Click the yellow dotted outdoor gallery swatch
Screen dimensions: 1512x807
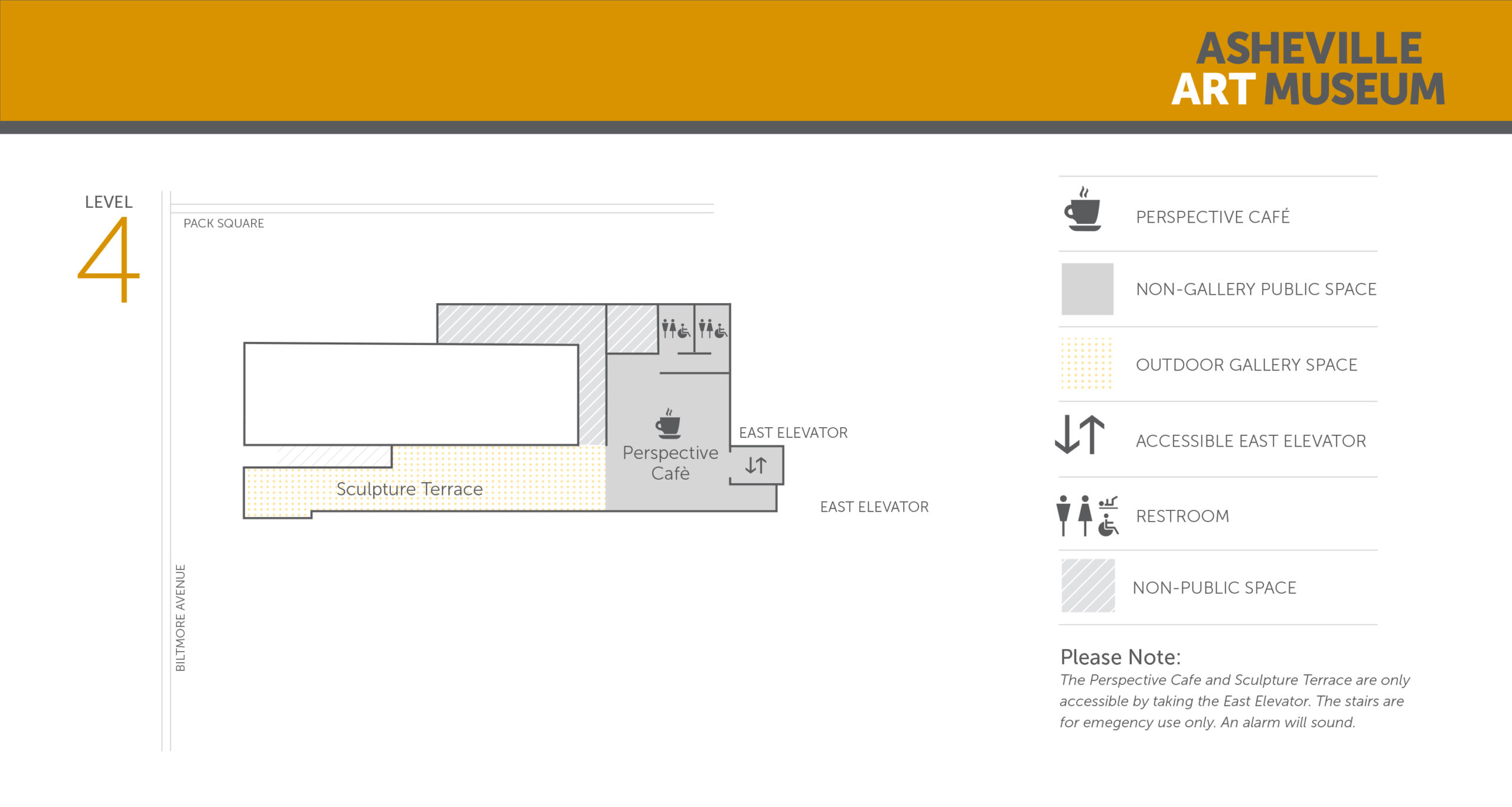(1087, 363)
